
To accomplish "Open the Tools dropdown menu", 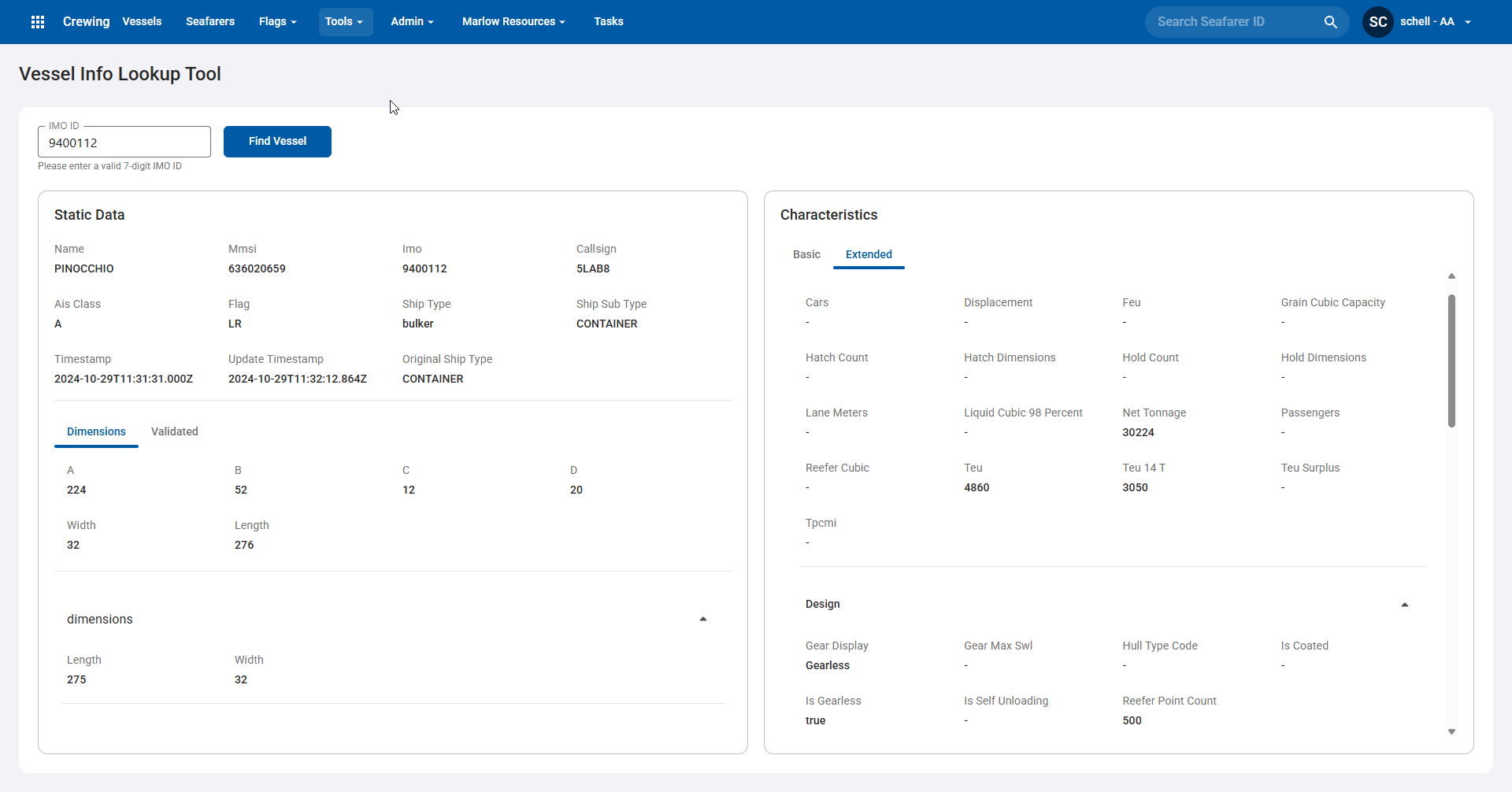I will pyautogui.click(x=344, y=22).
